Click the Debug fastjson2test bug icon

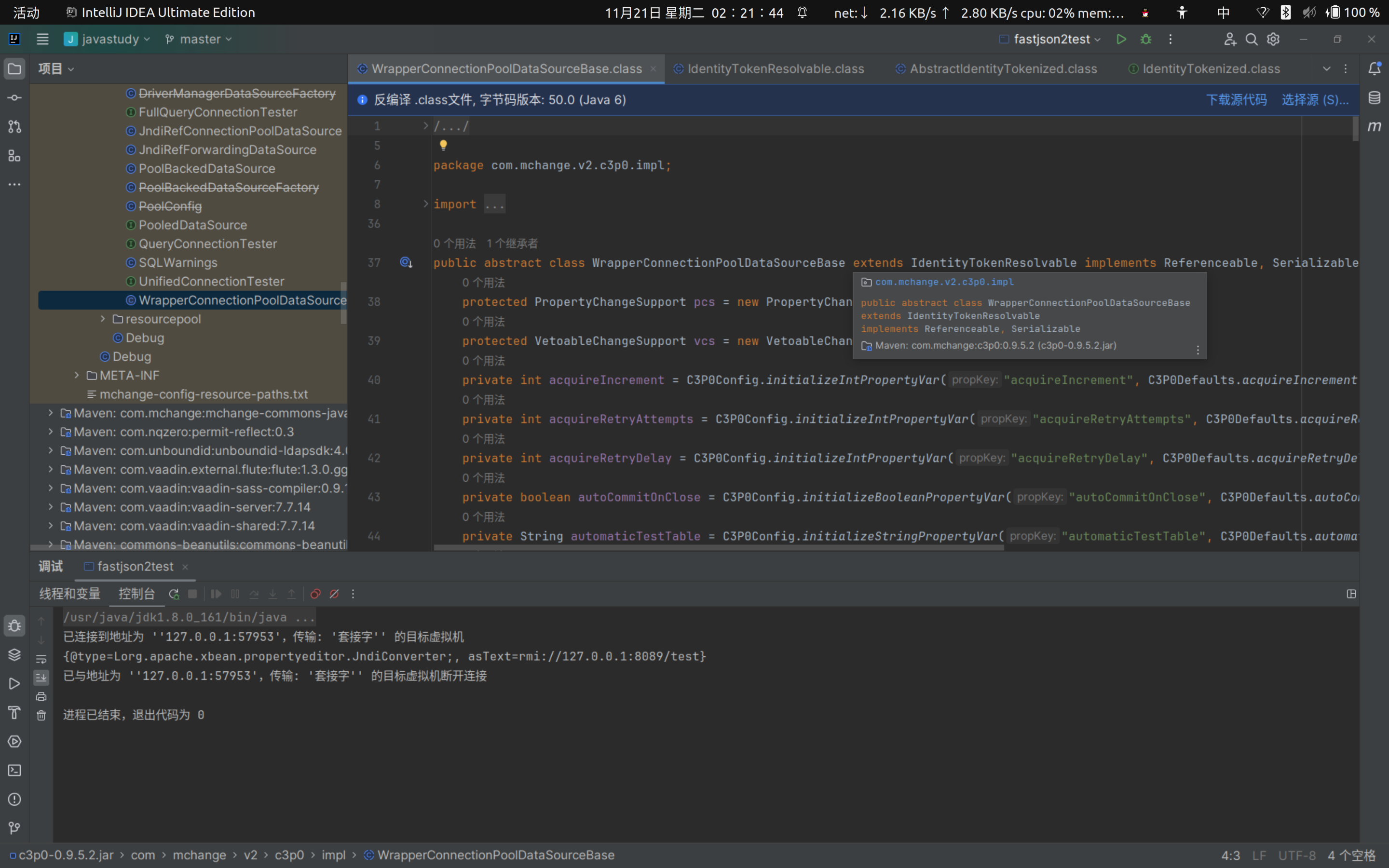1145,39
